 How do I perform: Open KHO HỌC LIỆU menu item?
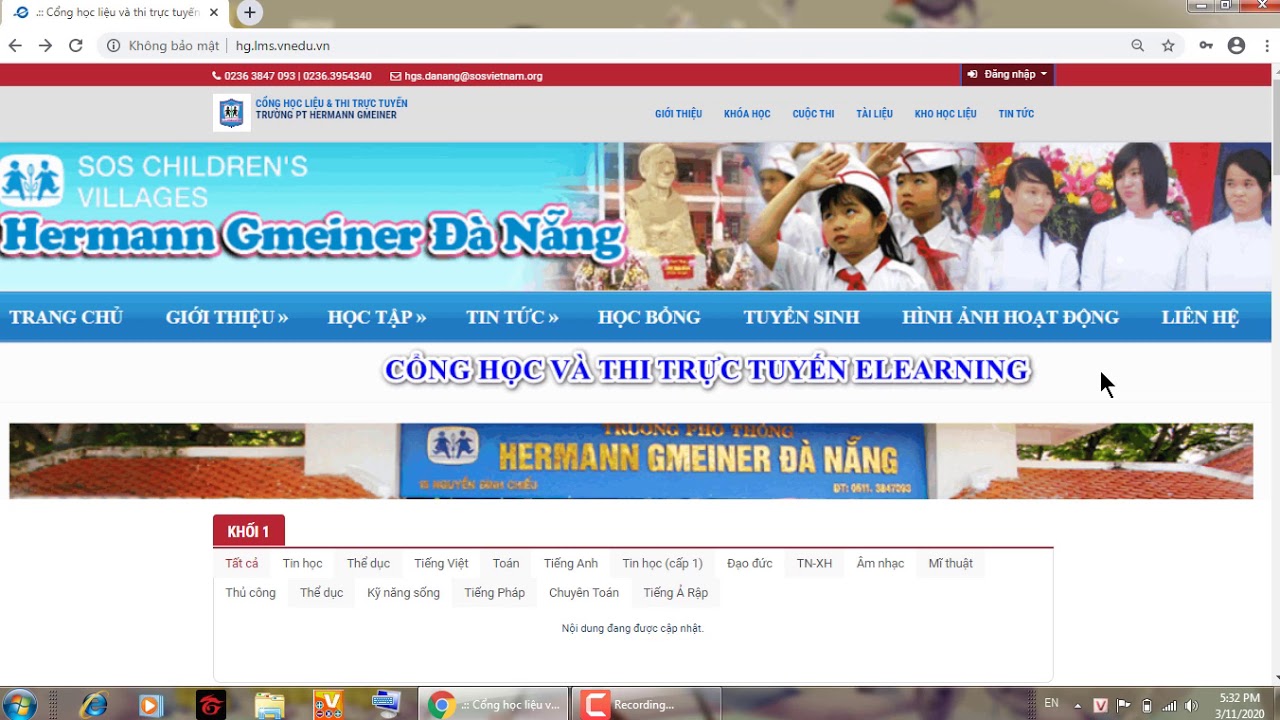pyautogui.click(x=945, y=114)
